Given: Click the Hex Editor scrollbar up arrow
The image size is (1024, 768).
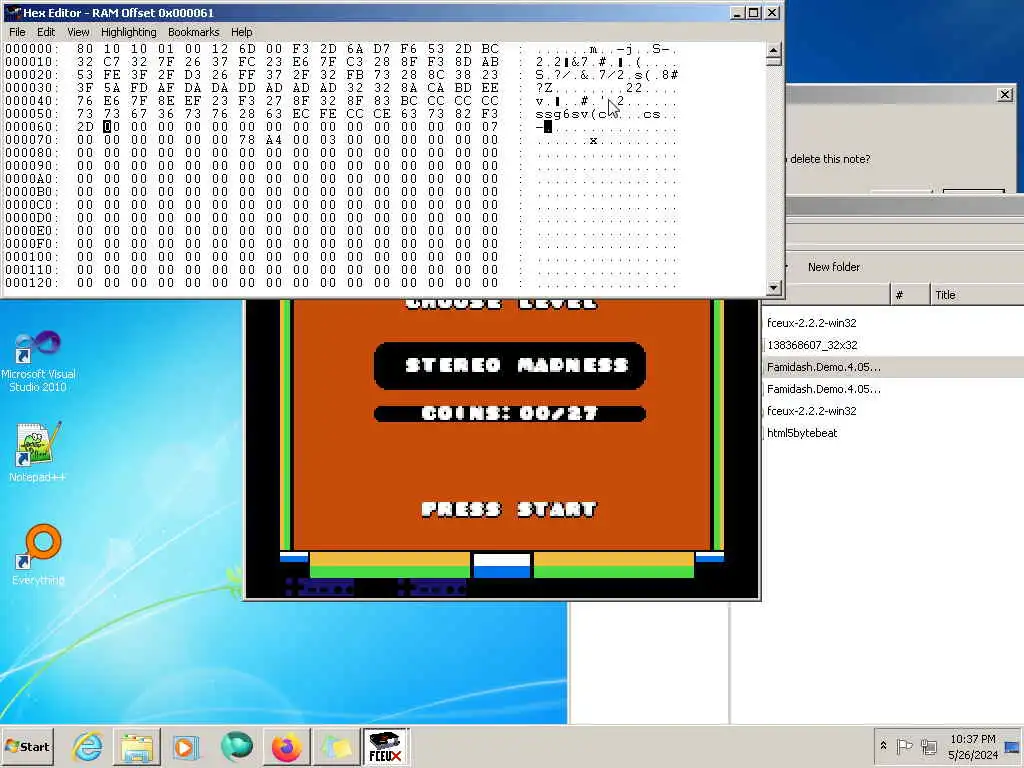Looking at the screenshot, I should [x=773, y=50].
